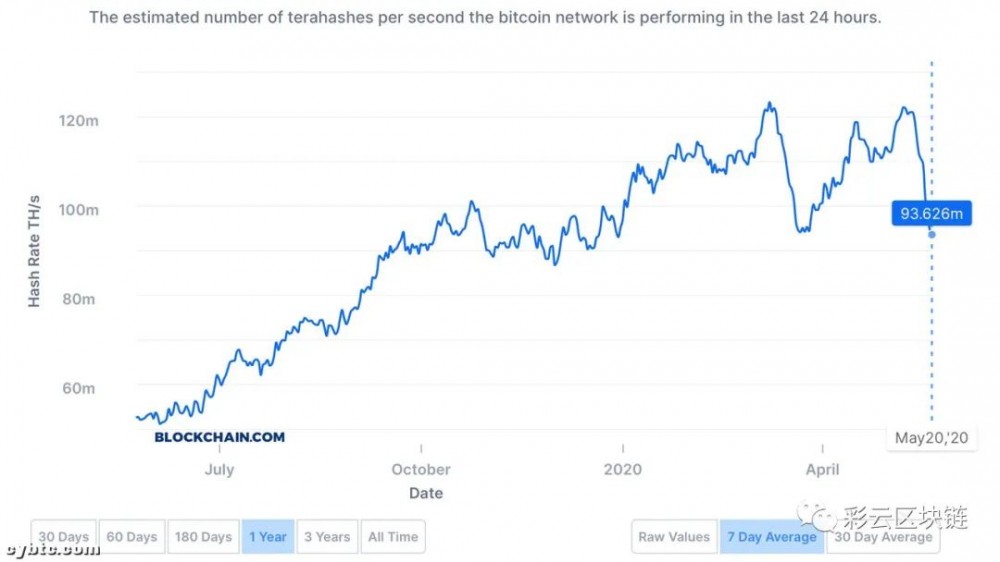Screen dimensions: 1000x562
Task: Show the 3 Years time span
Action: pos(327,537)
